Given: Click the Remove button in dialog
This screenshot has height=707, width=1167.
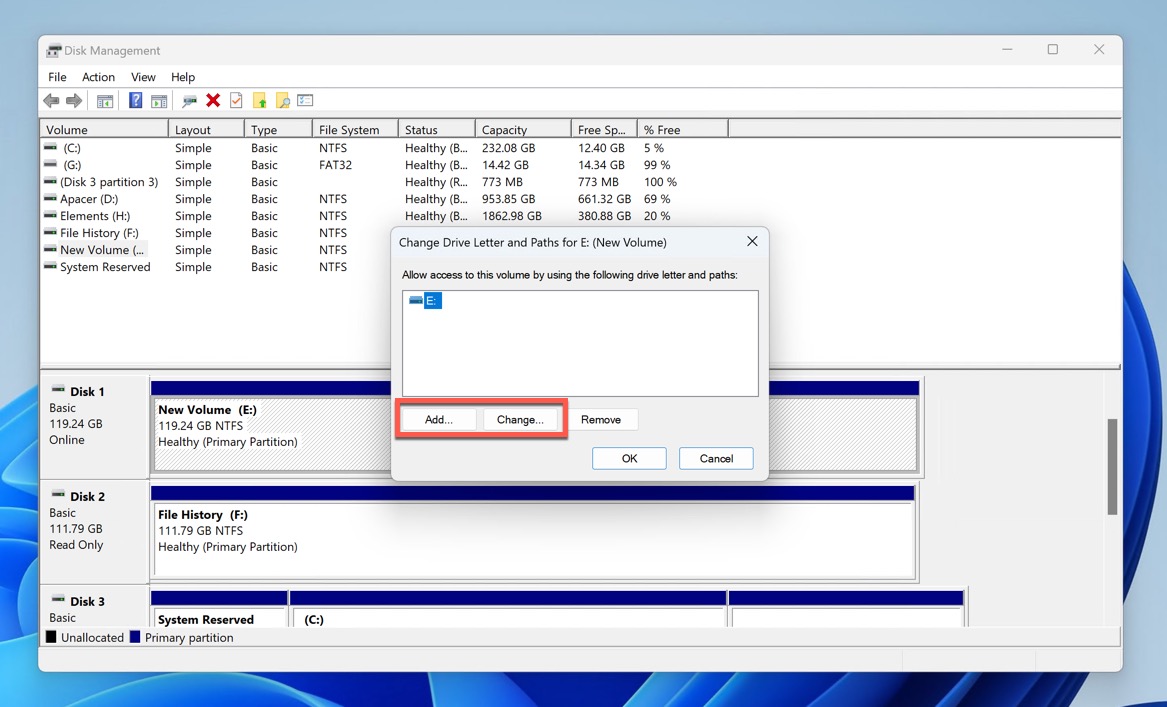Looking at the screenshot, I should [601, 420].
